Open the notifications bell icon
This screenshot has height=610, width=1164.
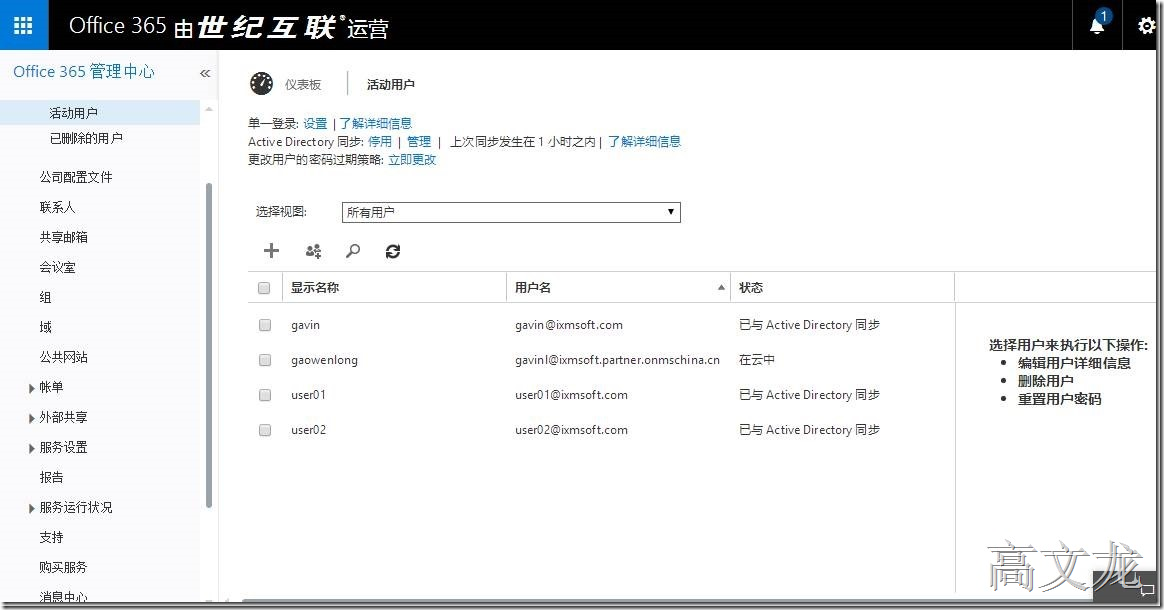tap(1096, 25)
